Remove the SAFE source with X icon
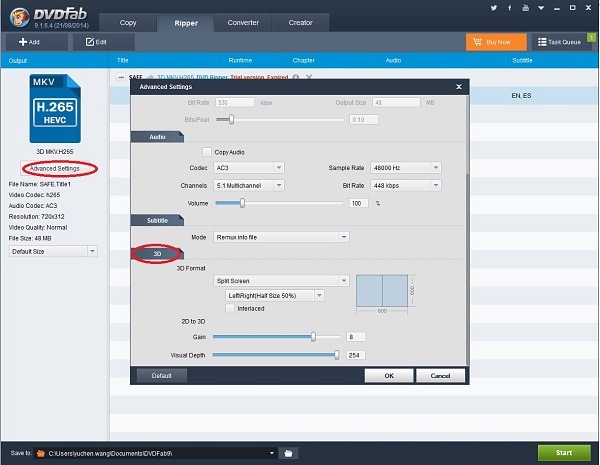Viewport: 600px width, 465px height. pyautogui.click(x=309, y=77)
